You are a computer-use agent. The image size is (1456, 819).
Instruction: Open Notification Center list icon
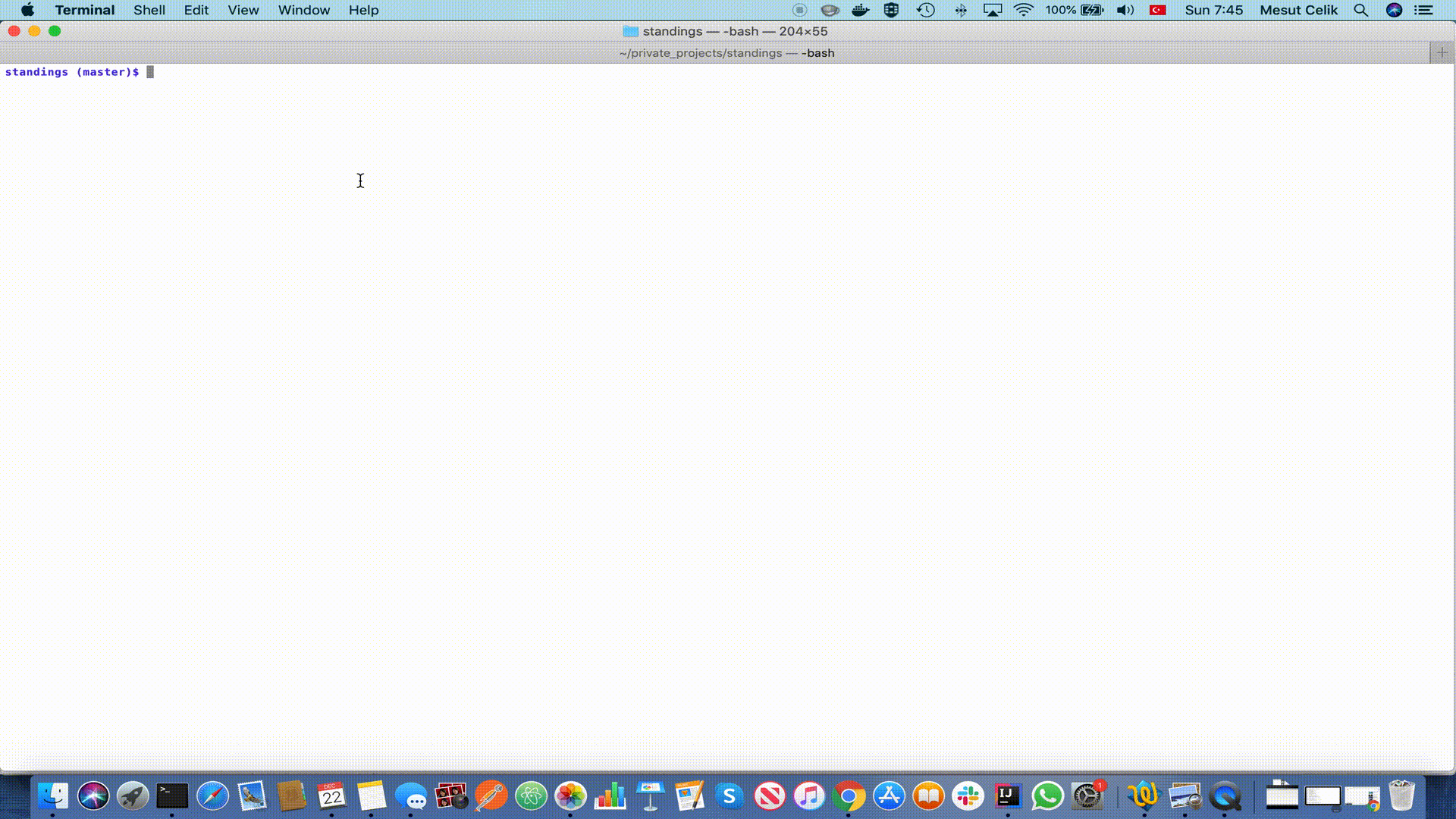(1423, 10)
